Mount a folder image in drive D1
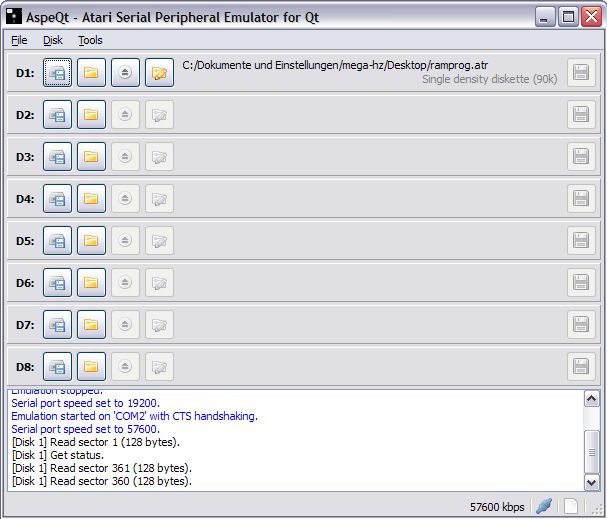The image size is (607, 519). pyautogui.click(x=91, y=73)
